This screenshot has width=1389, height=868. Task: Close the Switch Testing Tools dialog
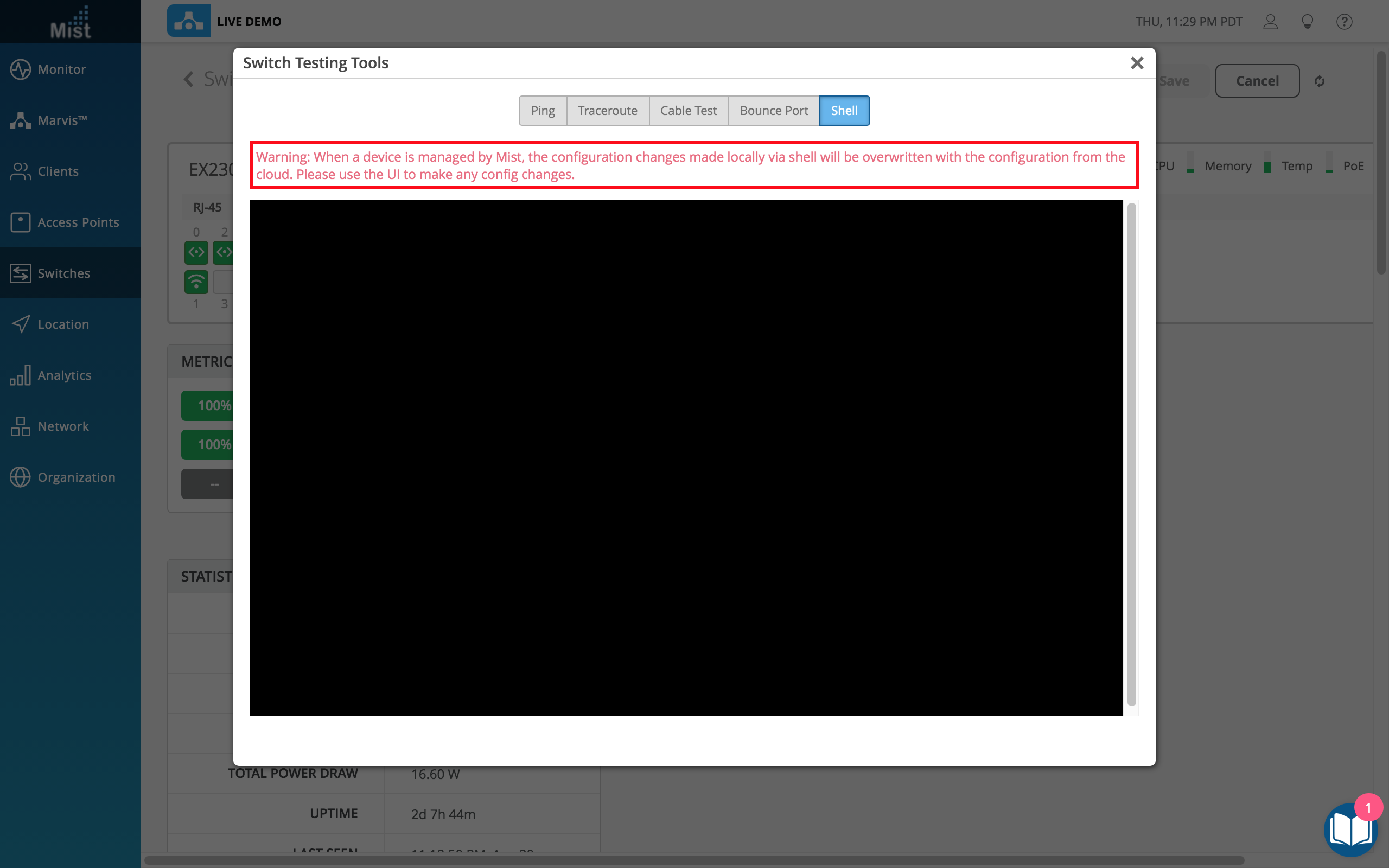pyautogui.click(x=1137, y=63)
